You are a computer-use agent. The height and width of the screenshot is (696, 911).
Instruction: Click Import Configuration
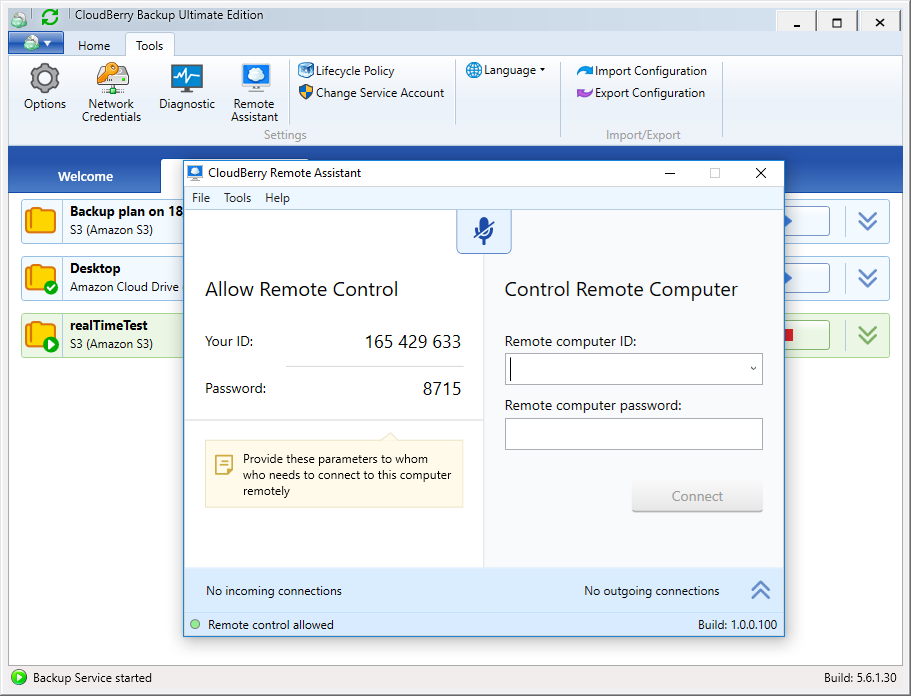[641, 71]
